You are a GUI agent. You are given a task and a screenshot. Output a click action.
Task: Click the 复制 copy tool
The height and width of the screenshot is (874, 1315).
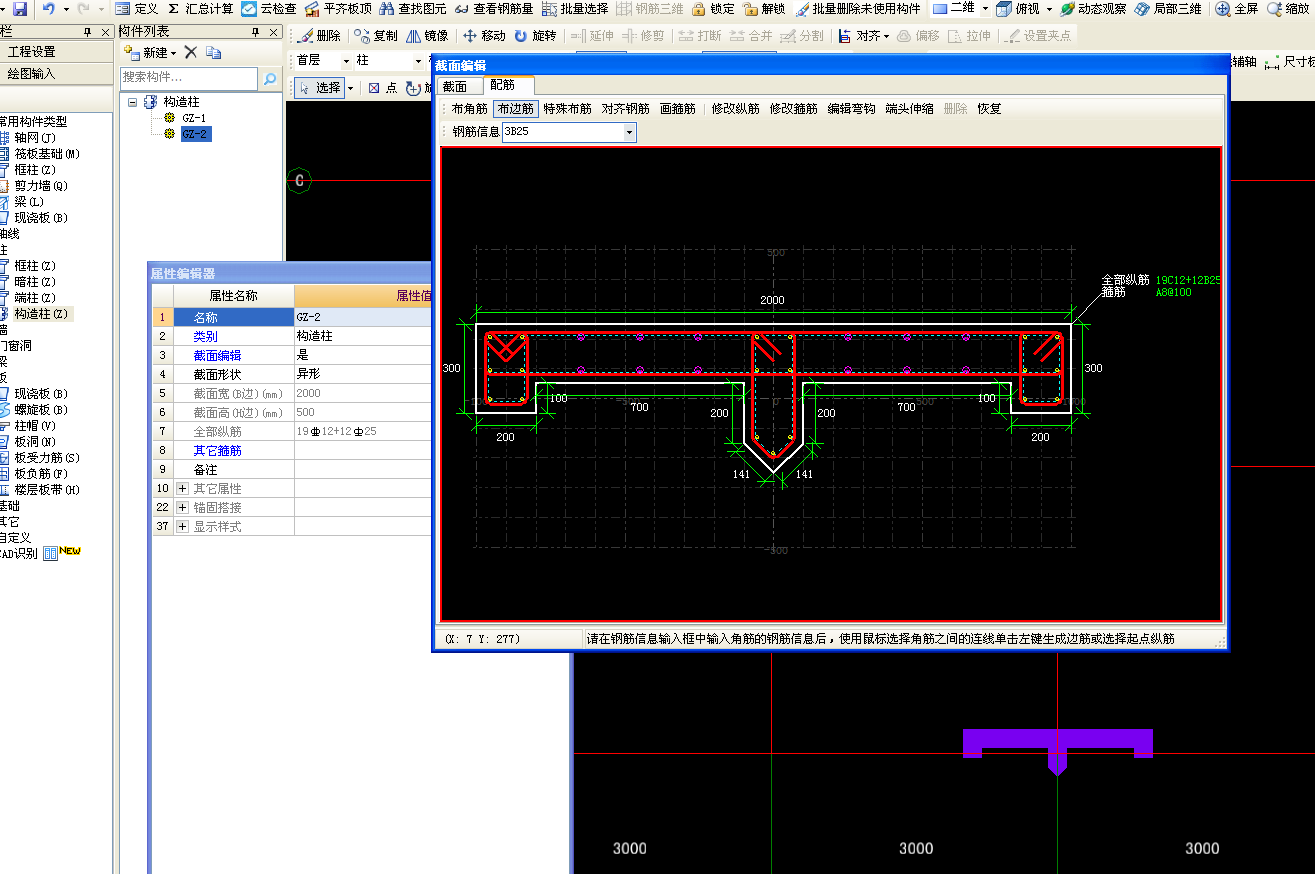[x=376, y=35]
